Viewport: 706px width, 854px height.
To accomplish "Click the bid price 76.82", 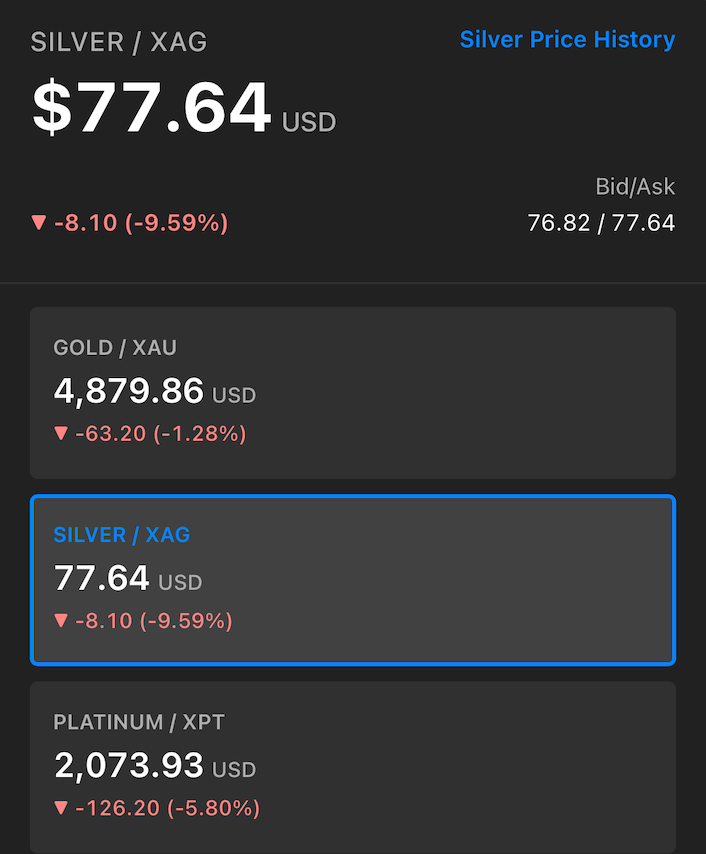I will click(559, 223).
